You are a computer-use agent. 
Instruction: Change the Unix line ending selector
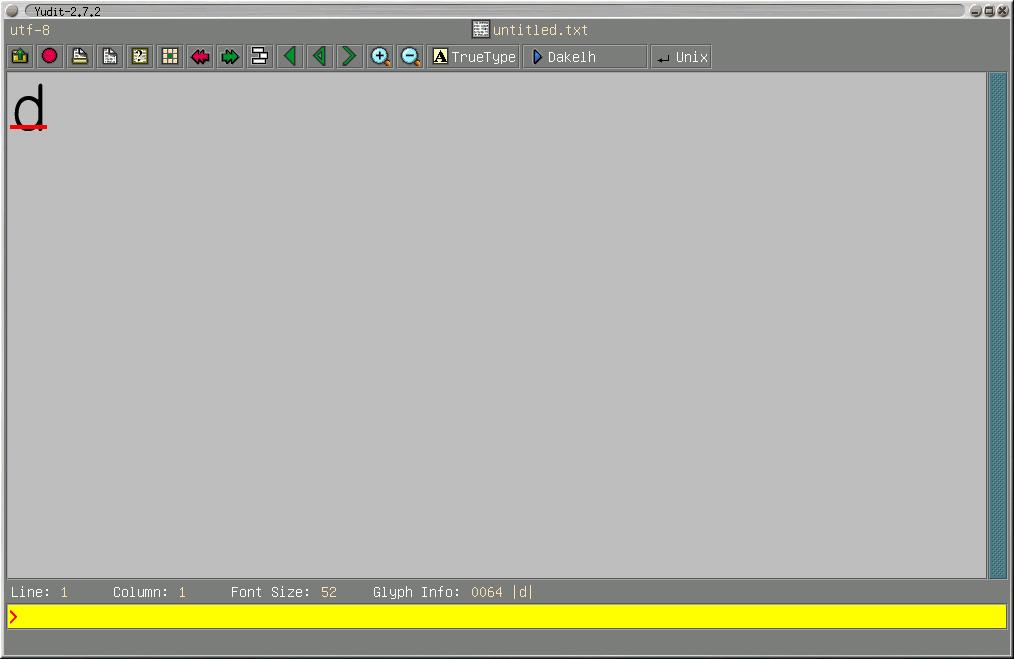pos(682,57)
